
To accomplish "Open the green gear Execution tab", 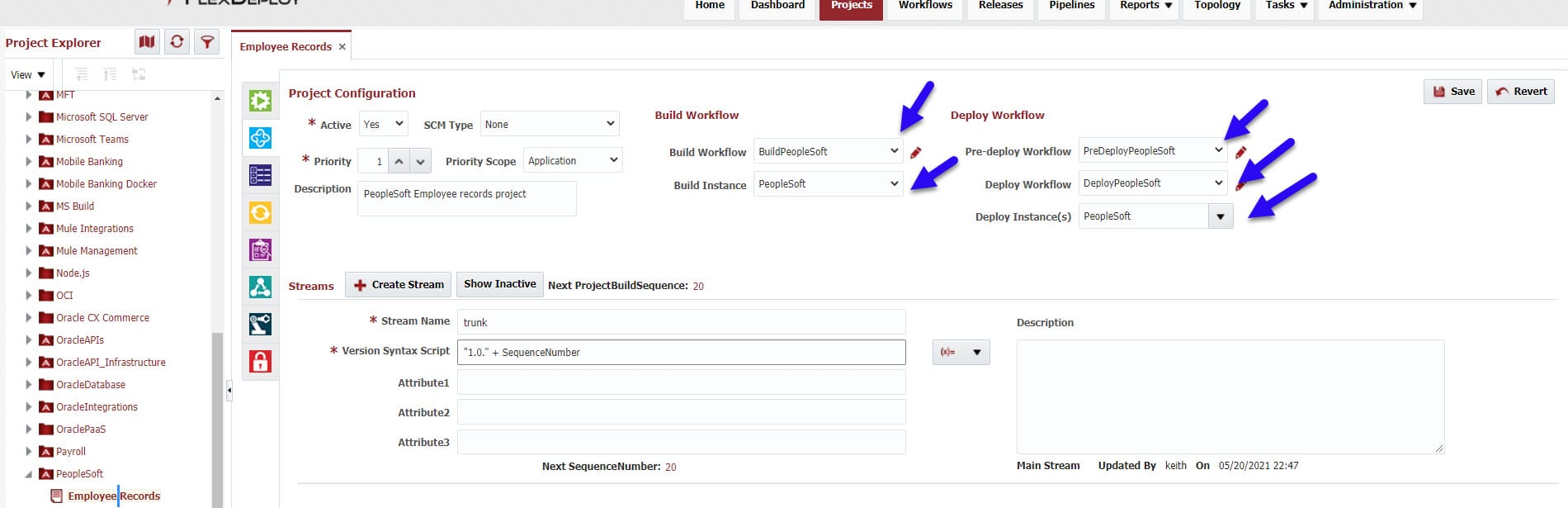I will 260,101.
